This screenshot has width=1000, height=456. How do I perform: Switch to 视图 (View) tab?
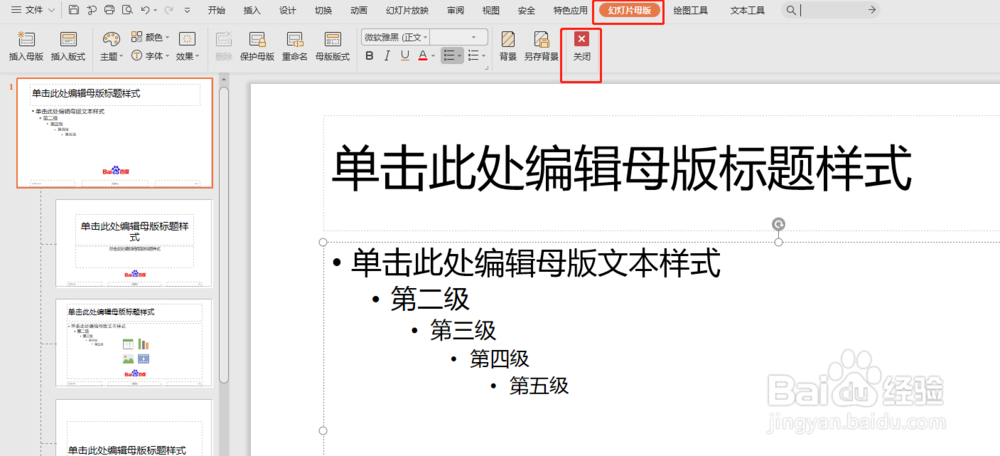coord(491,10)
